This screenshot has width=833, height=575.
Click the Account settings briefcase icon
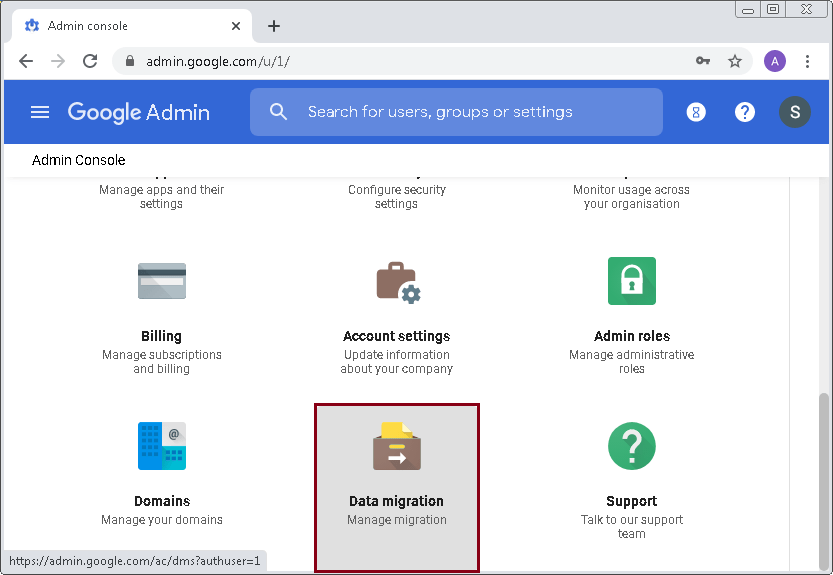(x=398, y=282)
